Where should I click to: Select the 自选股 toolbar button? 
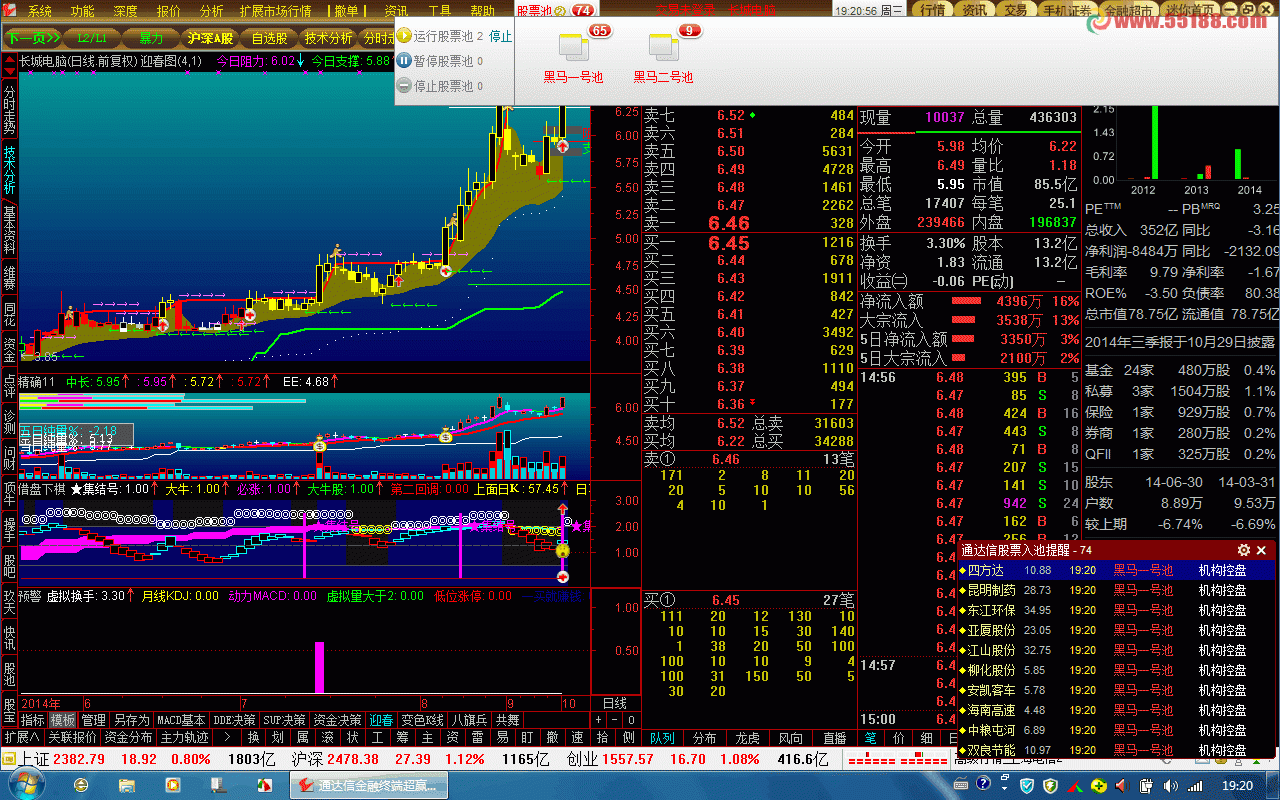(269, 38)
